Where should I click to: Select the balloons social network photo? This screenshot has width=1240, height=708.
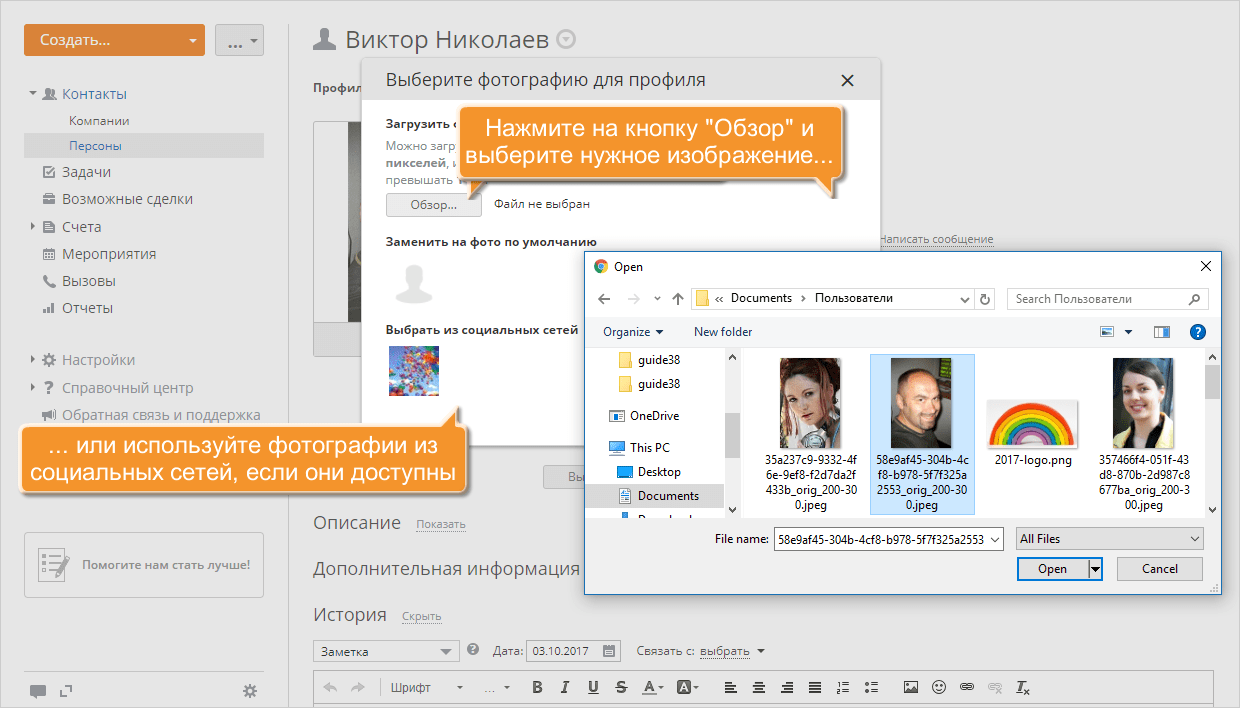point(414,371)
